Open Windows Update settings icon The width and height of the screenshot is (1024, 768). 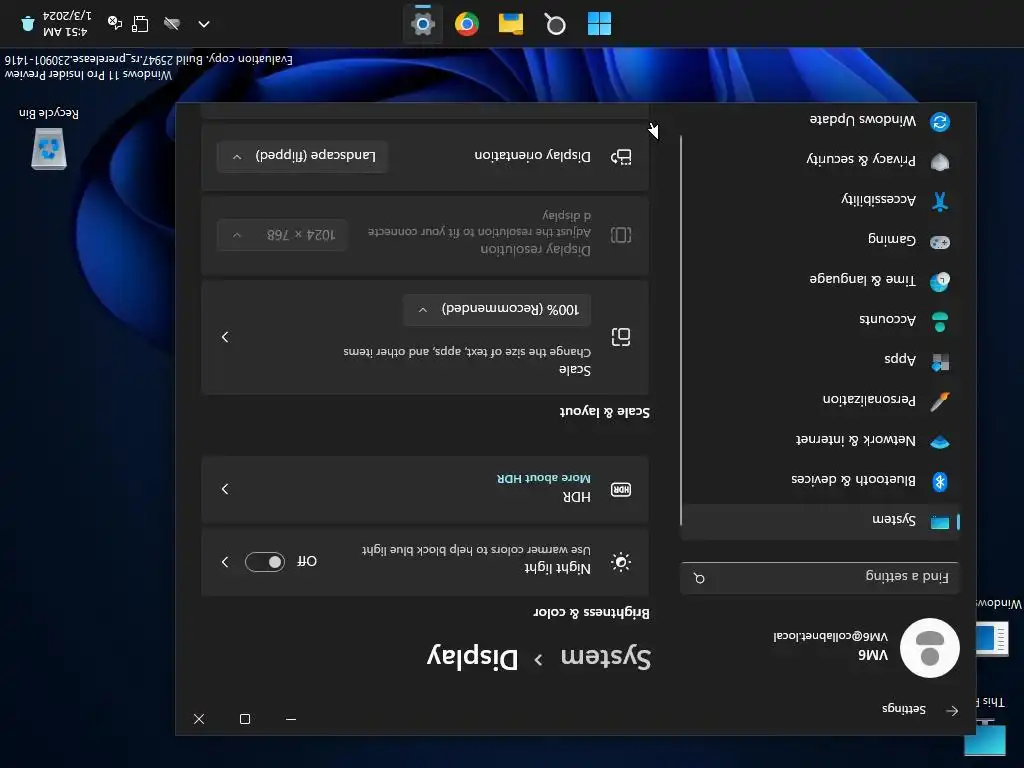940,121
